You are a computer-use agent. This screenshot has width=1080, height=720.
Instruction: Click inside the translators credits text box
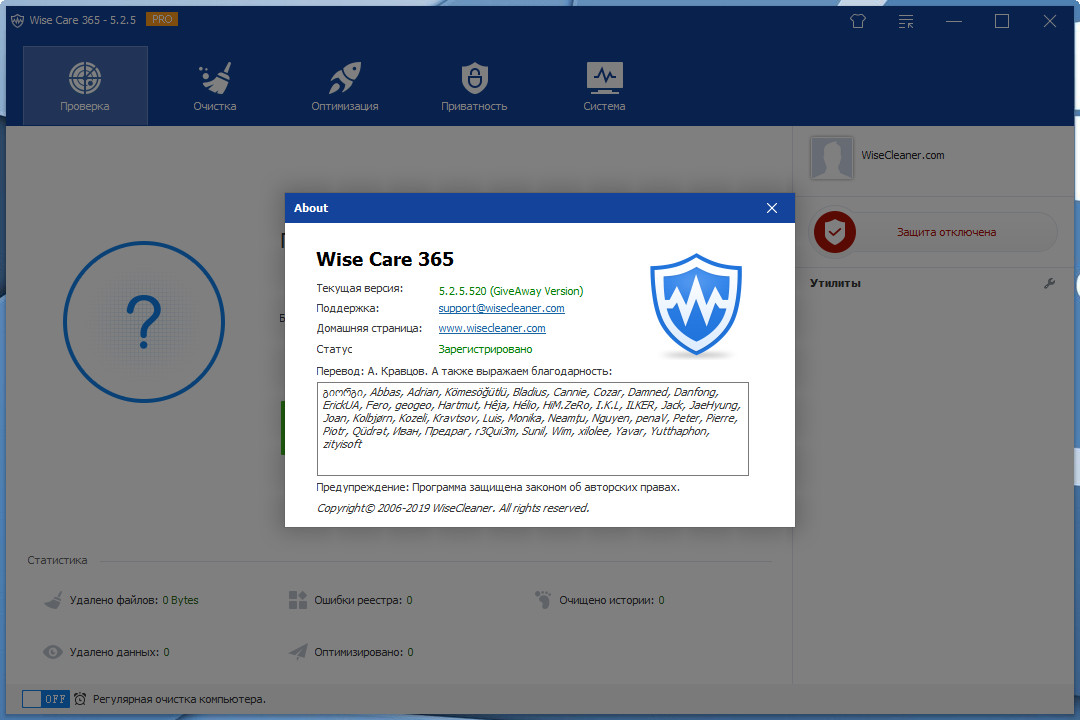(532, 429)
